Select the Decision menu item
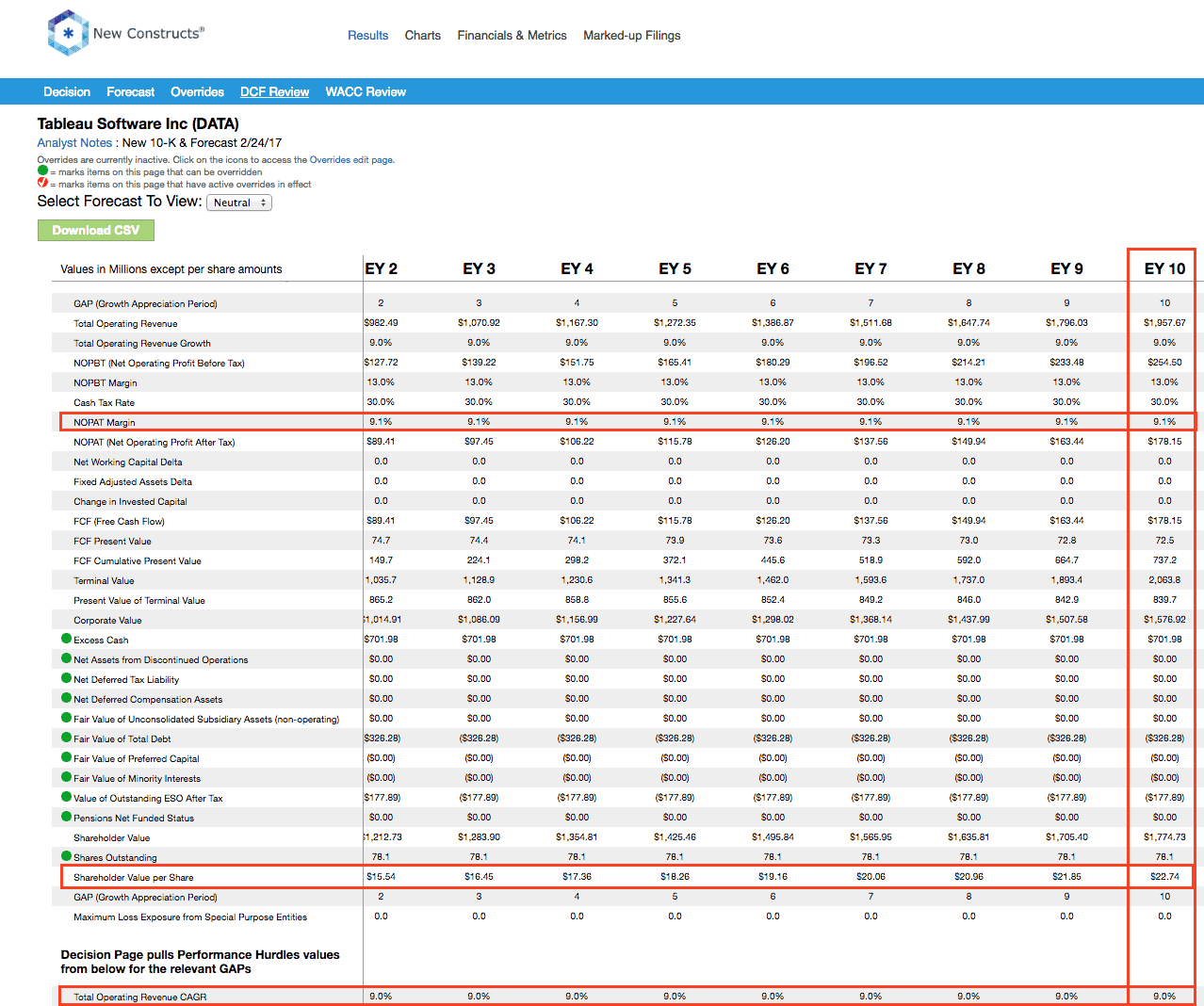Screen dimensions: 1204x1006 67,92
